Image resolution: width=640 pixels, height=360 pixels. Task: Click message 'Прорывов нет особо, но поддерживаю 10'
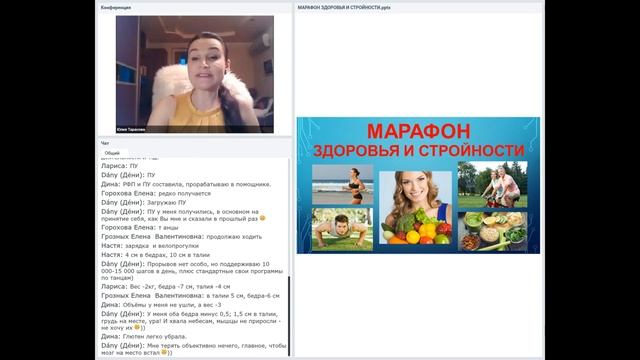click(x=192, y=271)
